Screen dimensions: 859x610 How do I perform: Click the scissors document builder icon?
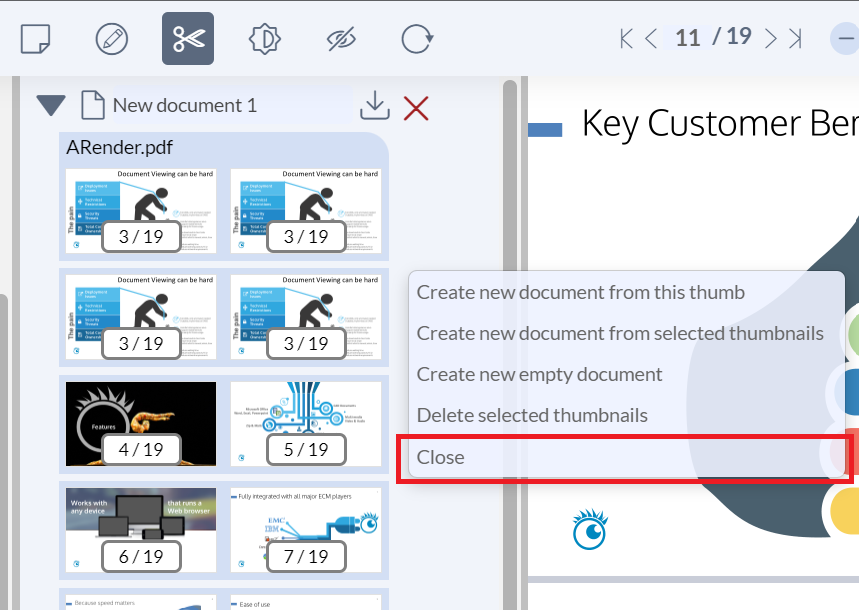(x=188, y=39)
